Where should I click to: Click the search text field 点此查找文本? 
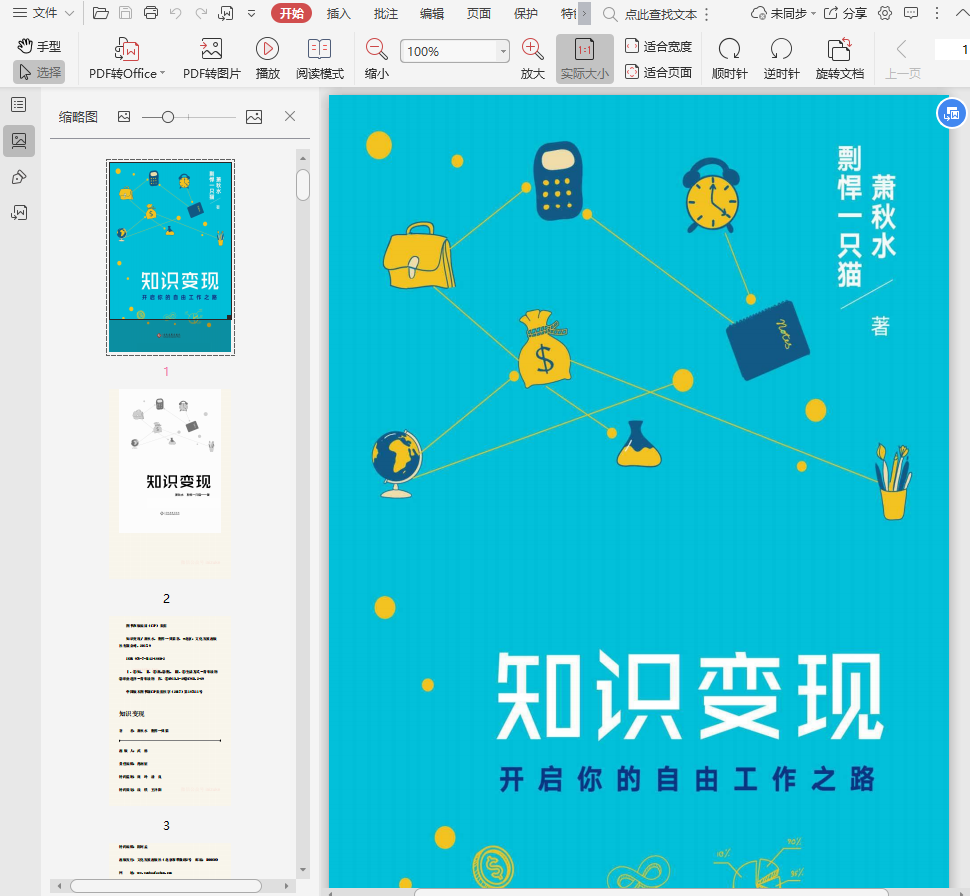pyautogui.click(x=660, y=14)
